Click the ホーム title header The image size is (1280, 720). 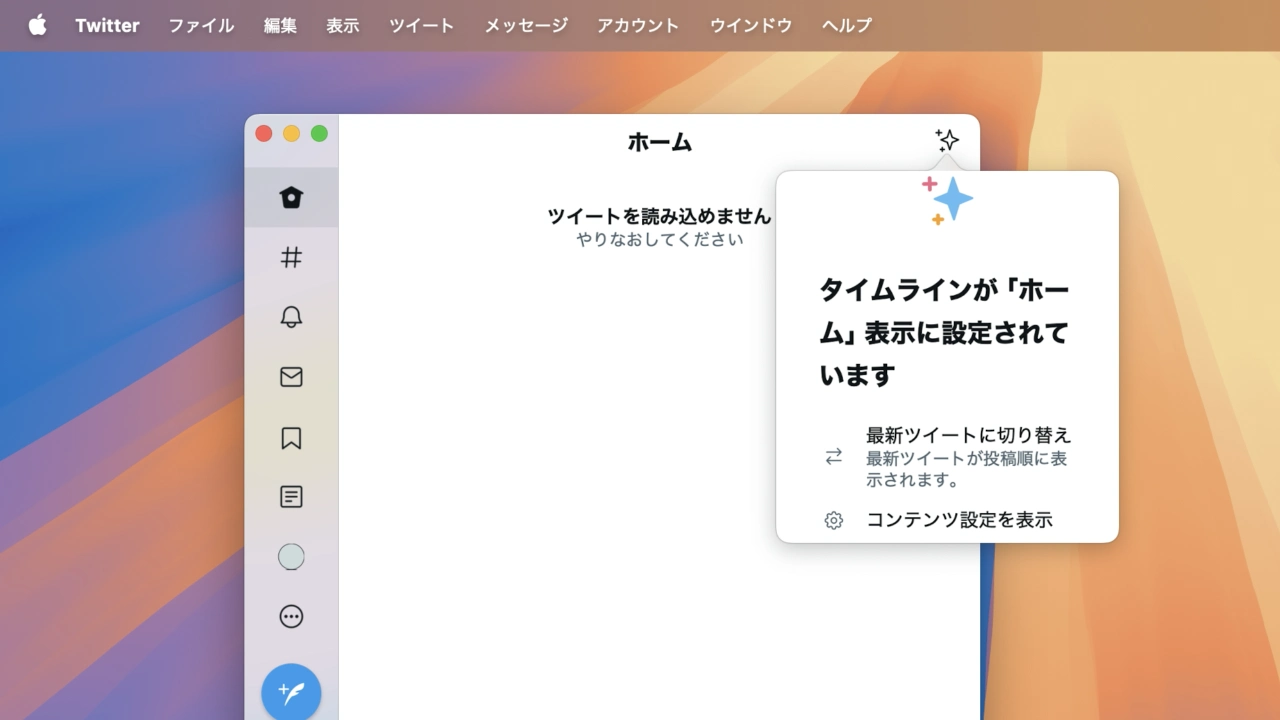pos(660,142)
